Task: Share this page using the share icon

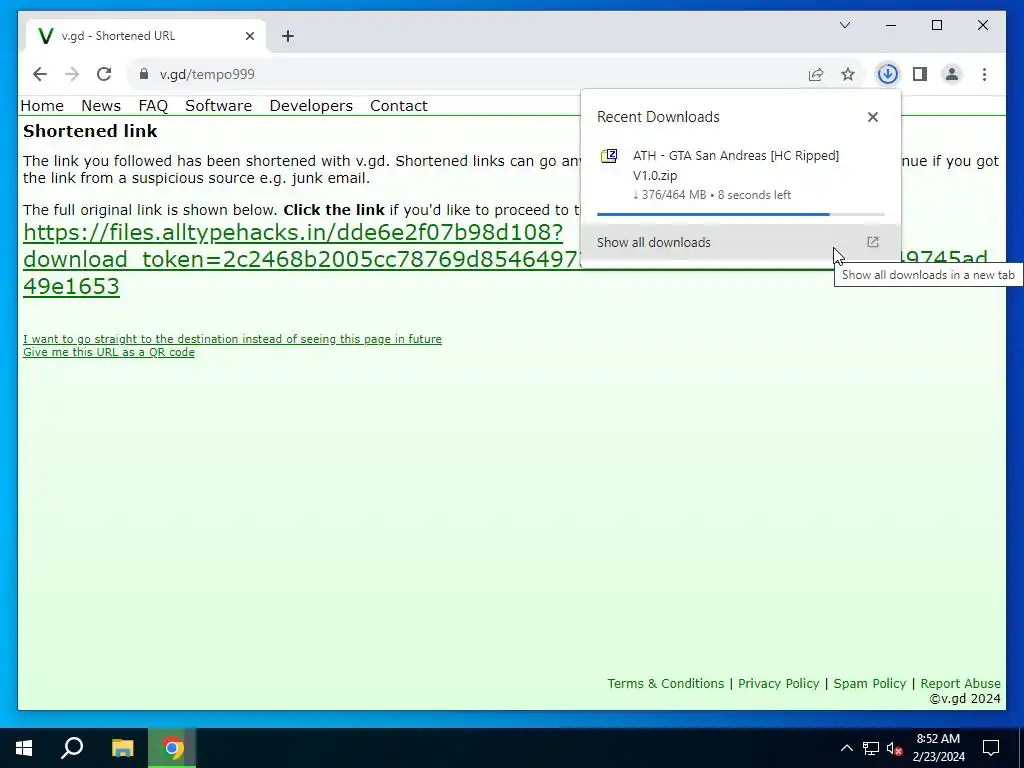Action: [816, 74]
